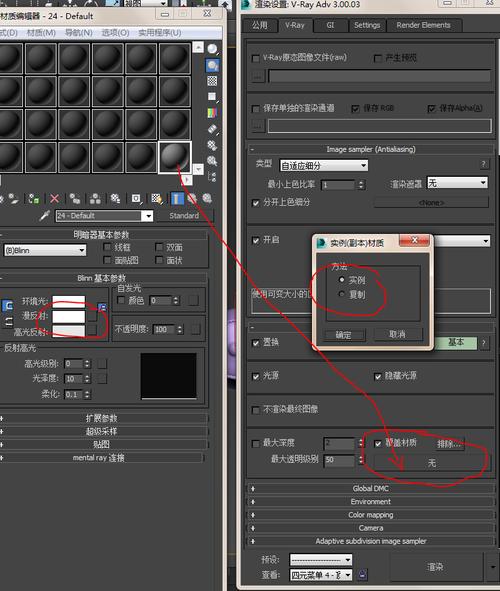Click the 取消 button in the dialog
The width and height of the screenshot is (500, 591).
tap(397, 334)
